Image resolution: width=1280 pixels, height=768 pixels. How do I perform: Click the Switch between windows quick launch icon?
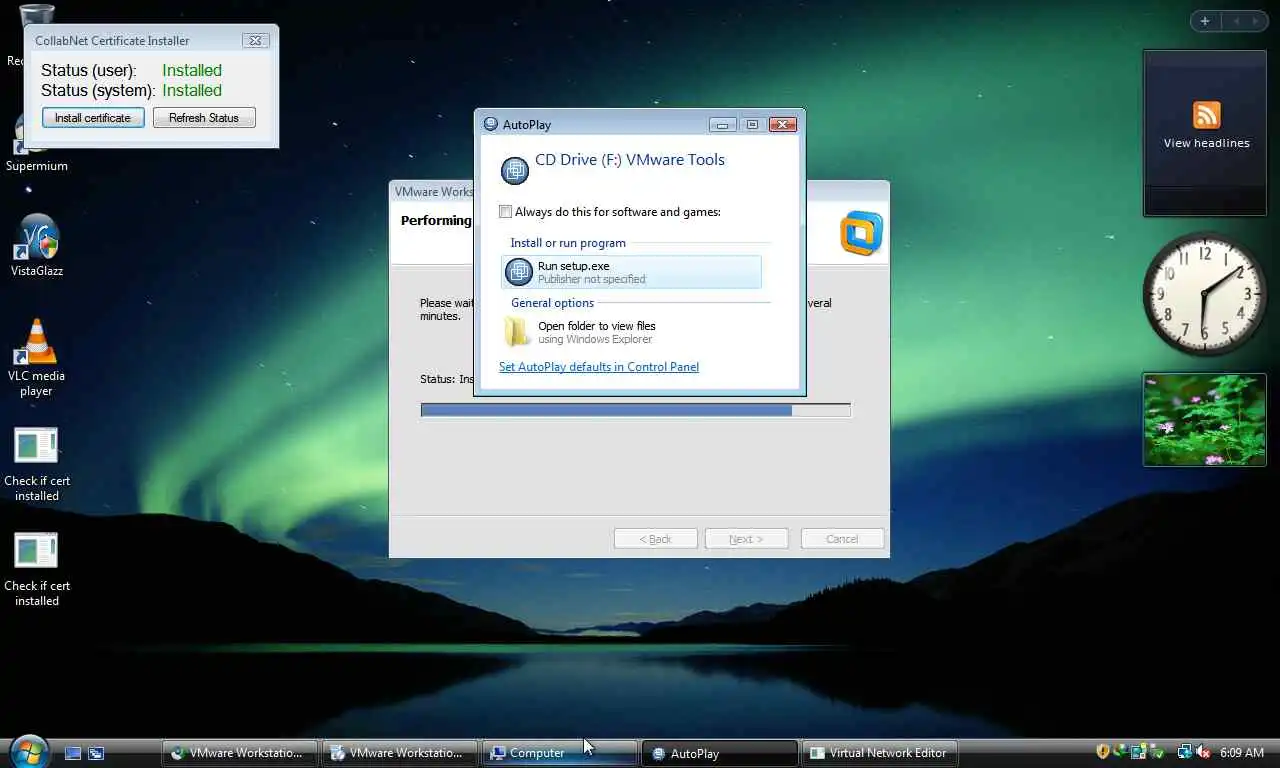coord(96,753)
